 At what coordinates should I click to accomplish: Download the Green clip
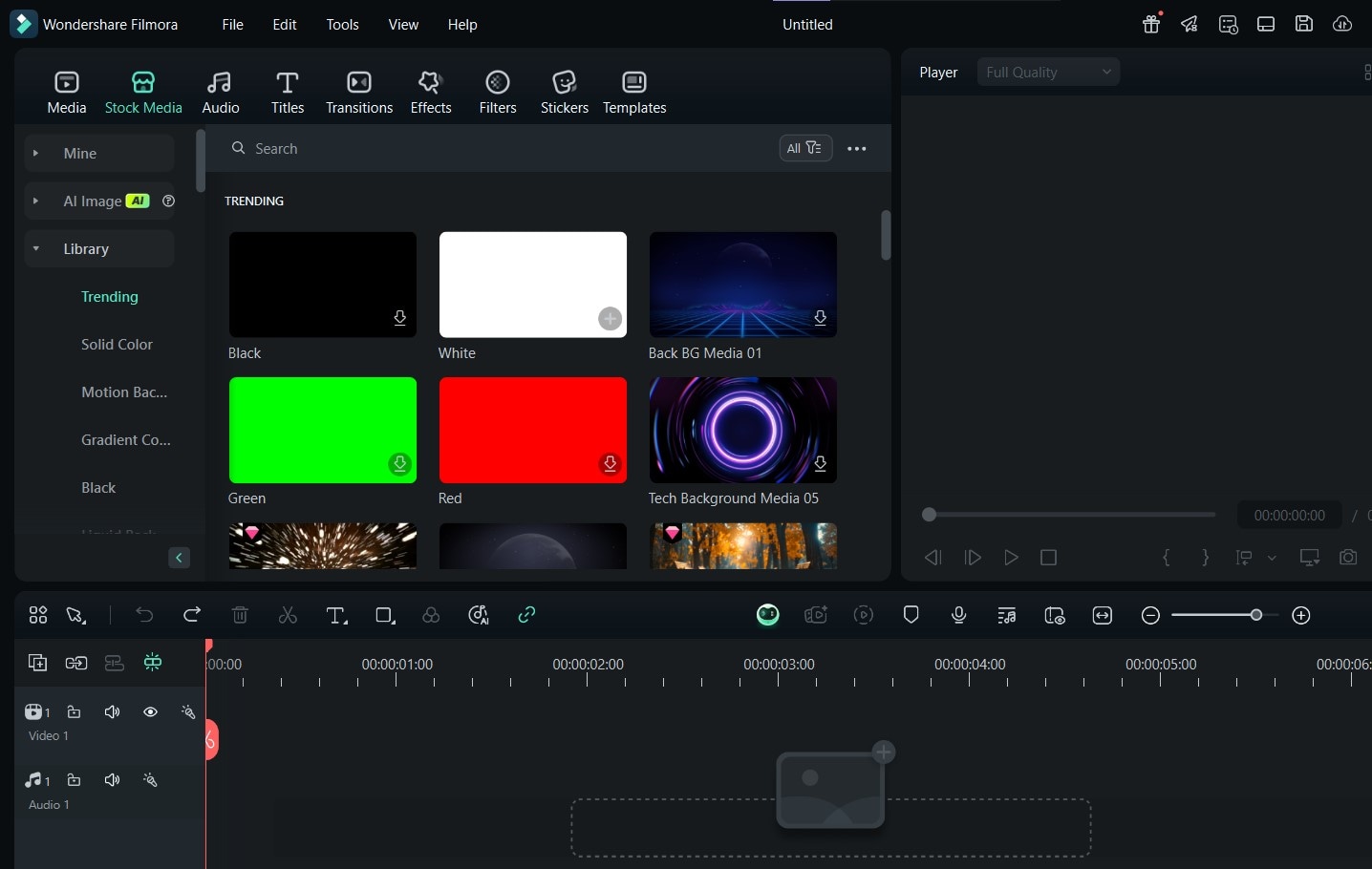click(400, 464)
